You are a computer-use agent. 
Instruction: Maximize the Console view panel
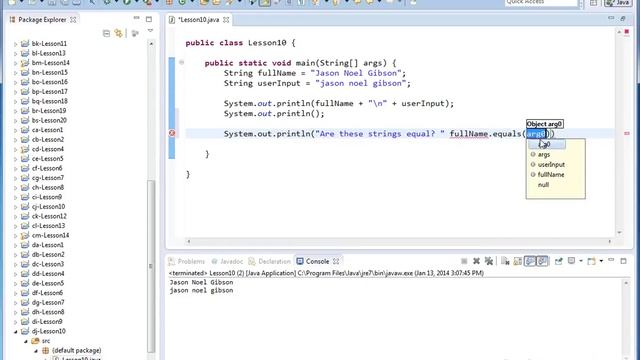tap(623, 261)
